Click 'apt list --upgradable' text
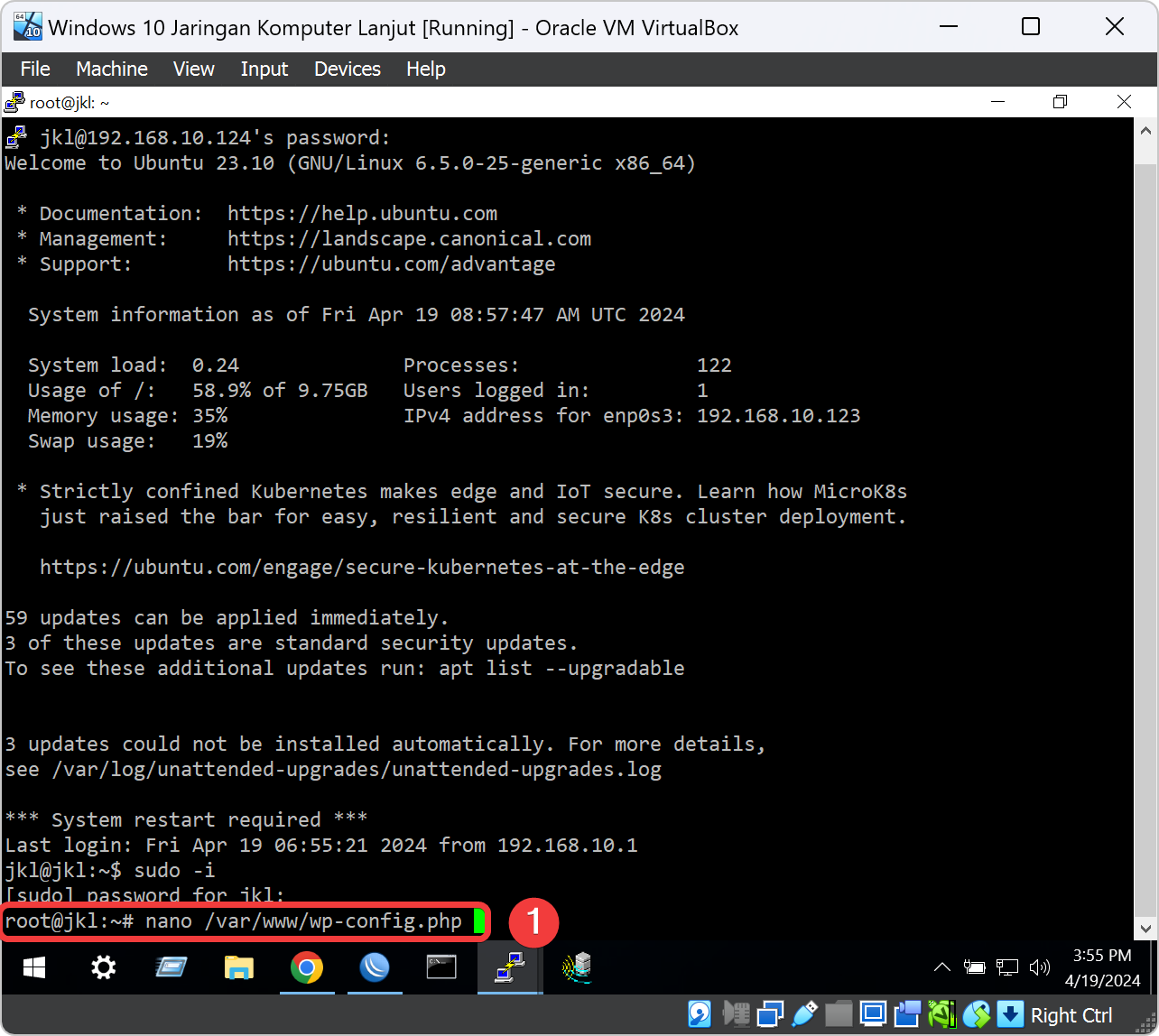Screen dimensions: 1159x1036 pyautogui.click(x=561, y=669)
